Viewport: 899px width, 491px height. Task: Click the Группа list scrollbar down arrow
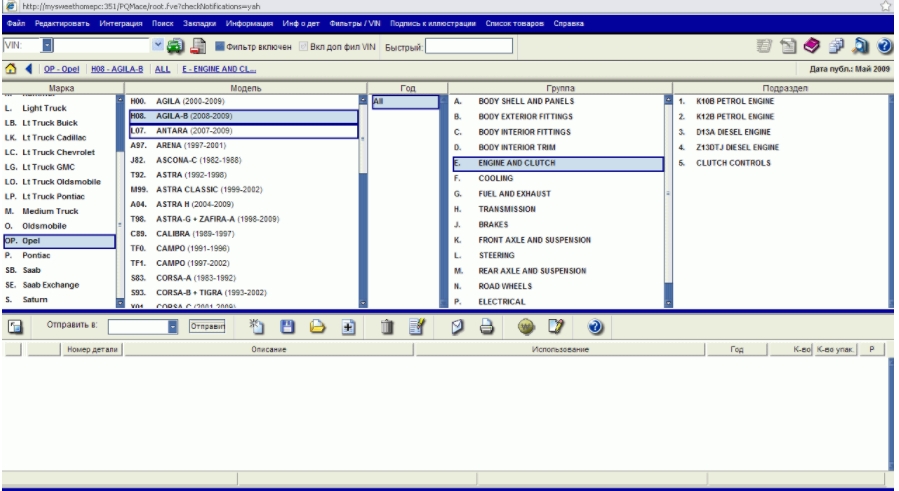coord(668,303)
